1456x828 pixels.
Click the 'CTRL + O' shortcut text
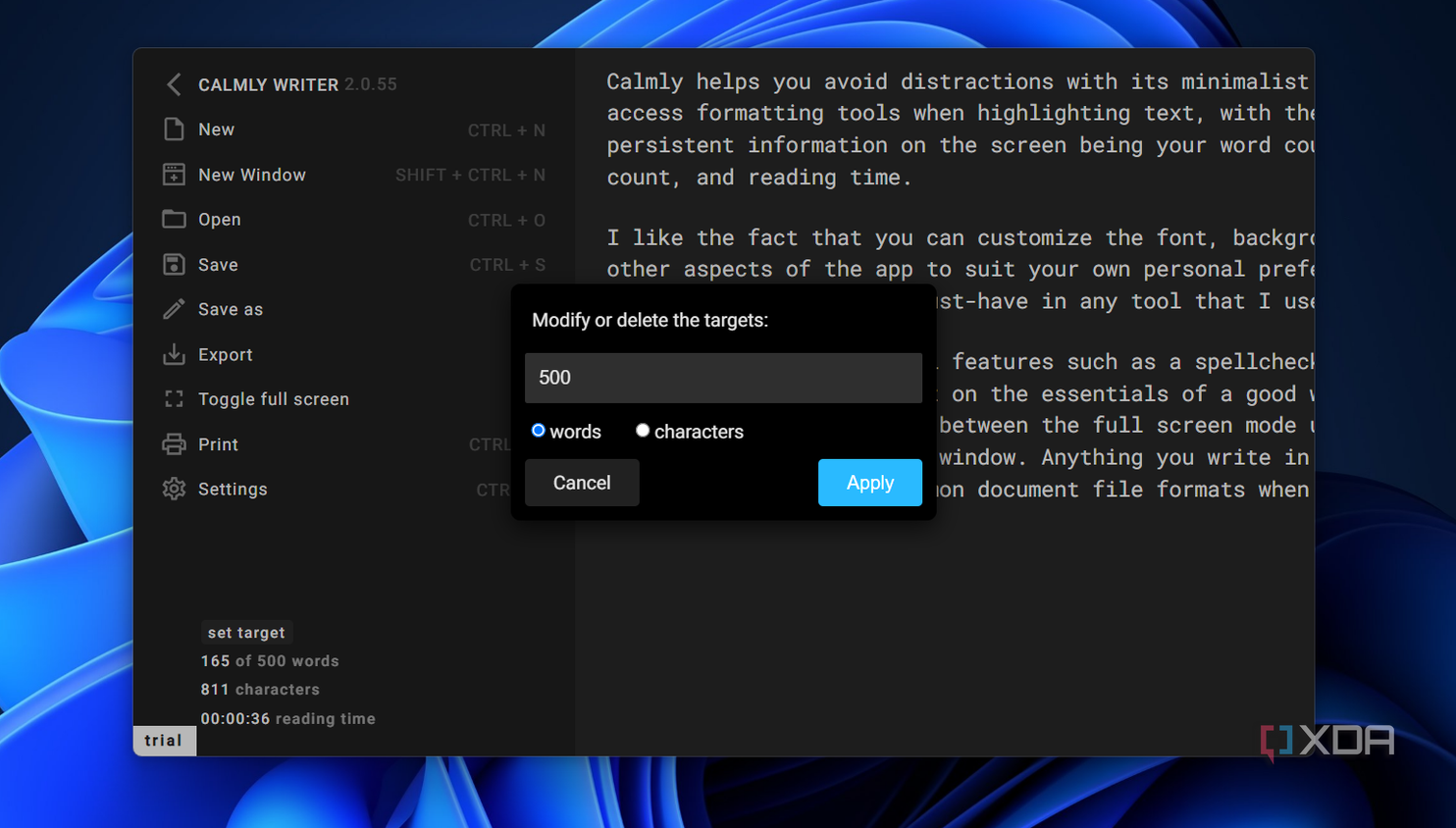(506, 221)
